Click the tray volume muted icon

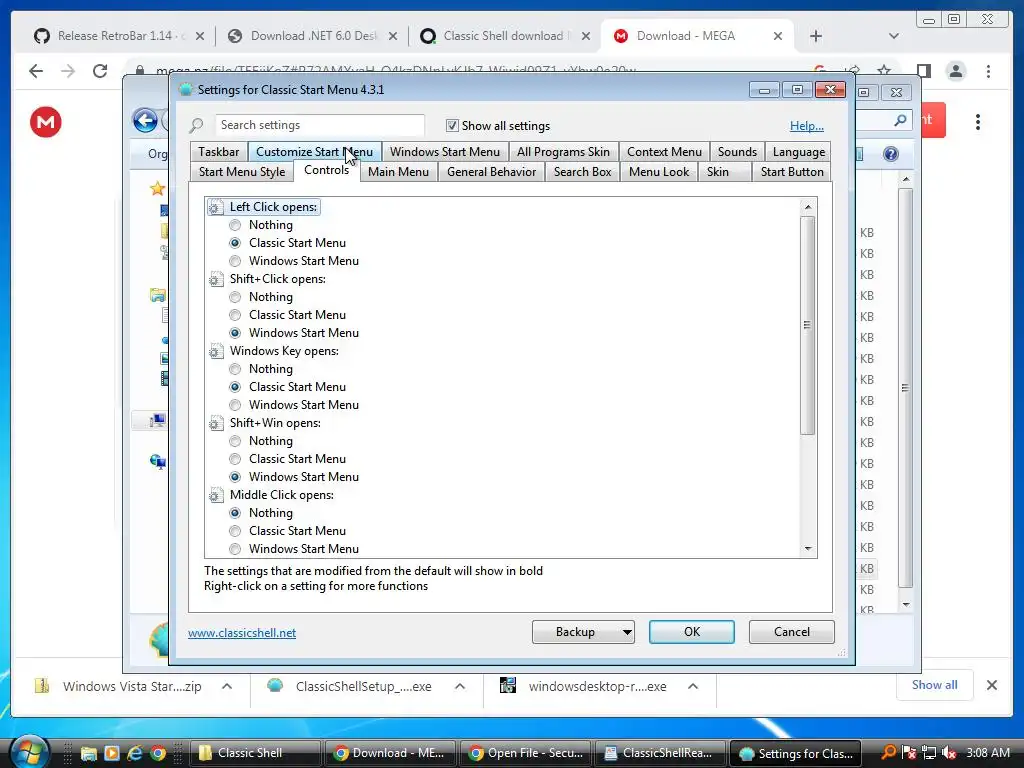pyautogui.click(x=949, y=753)
